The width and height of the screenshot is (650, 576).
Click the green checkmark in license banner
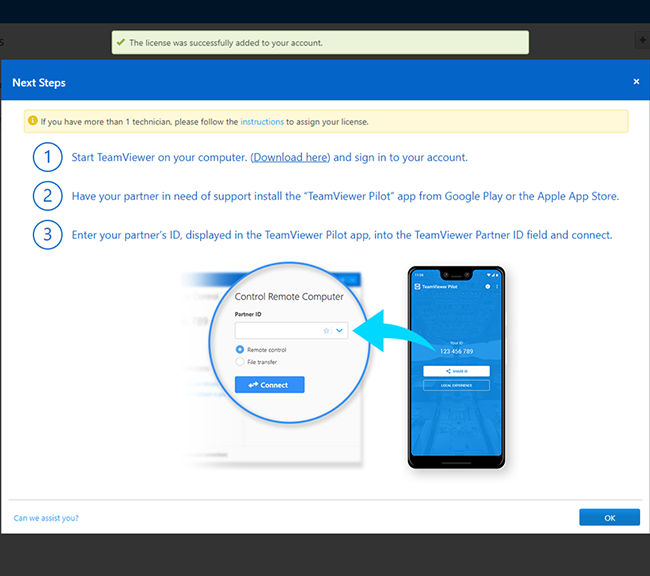pyautogui.click(x=121, y=42)
